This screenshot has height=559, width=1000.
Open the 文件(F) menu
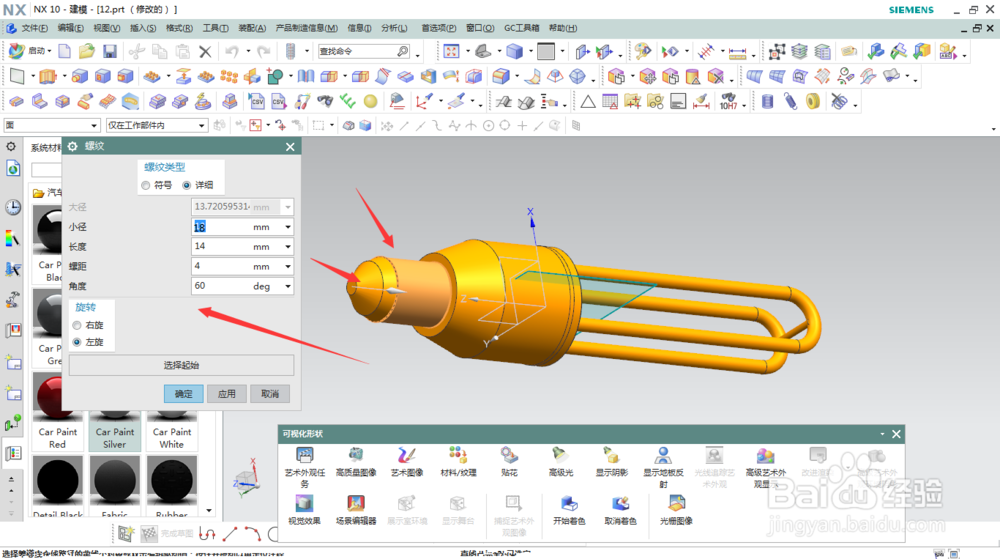pyautogui.click(x=34, y=28)
